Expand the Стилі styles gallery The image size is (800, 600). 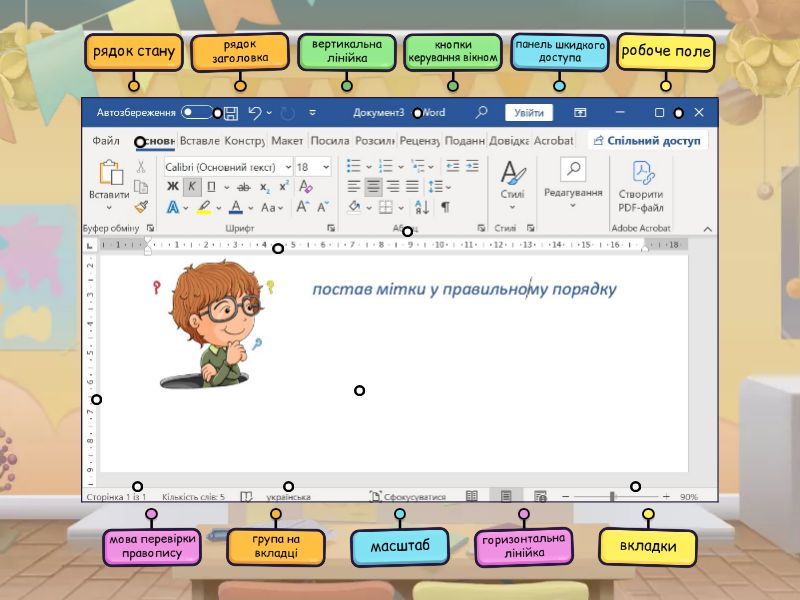tap(512, 180)
